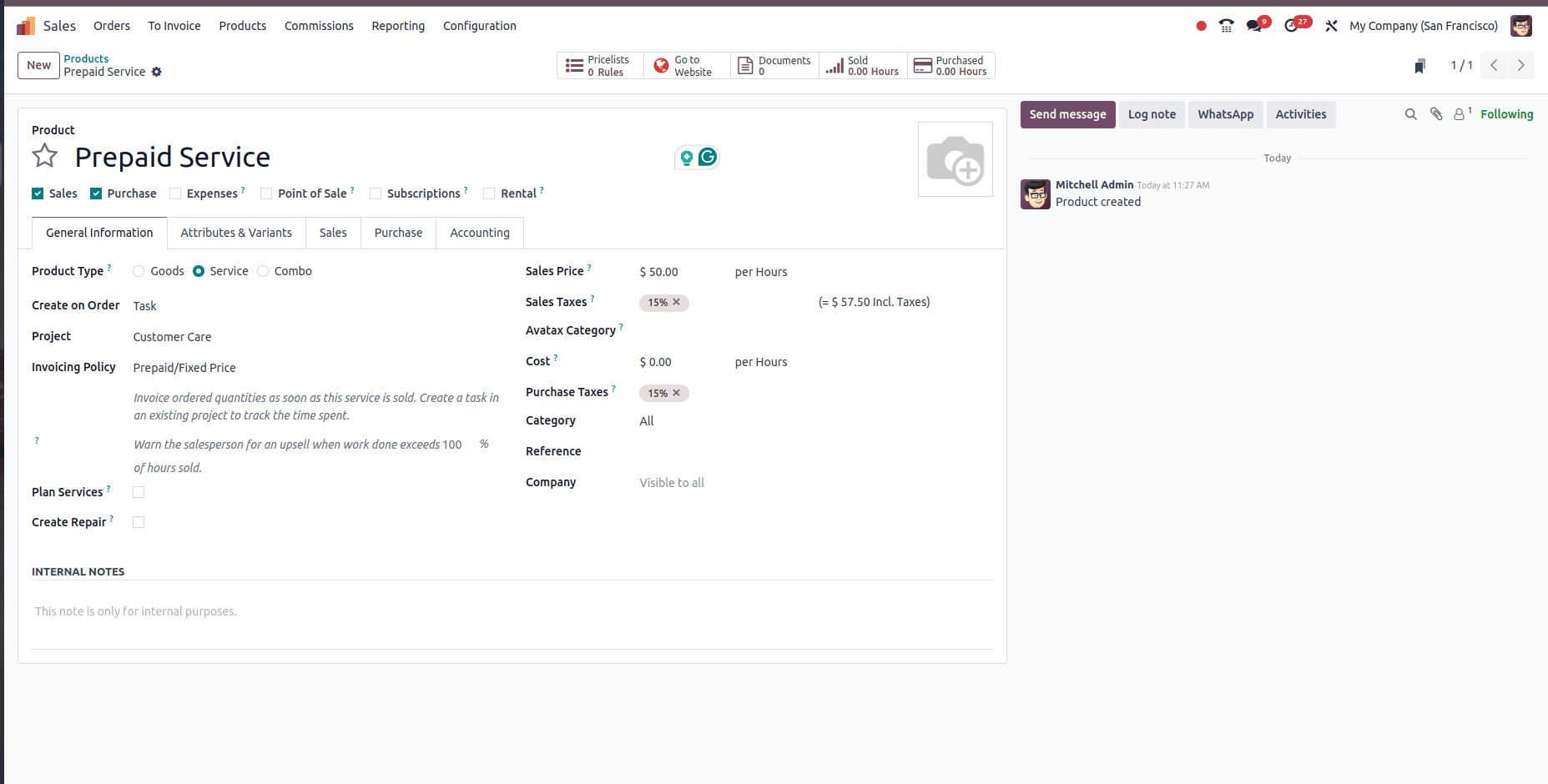This screenshot has height=784, width=1548.
Task: Open the softphone dialer icon
Action: (x=1226, y=26)
